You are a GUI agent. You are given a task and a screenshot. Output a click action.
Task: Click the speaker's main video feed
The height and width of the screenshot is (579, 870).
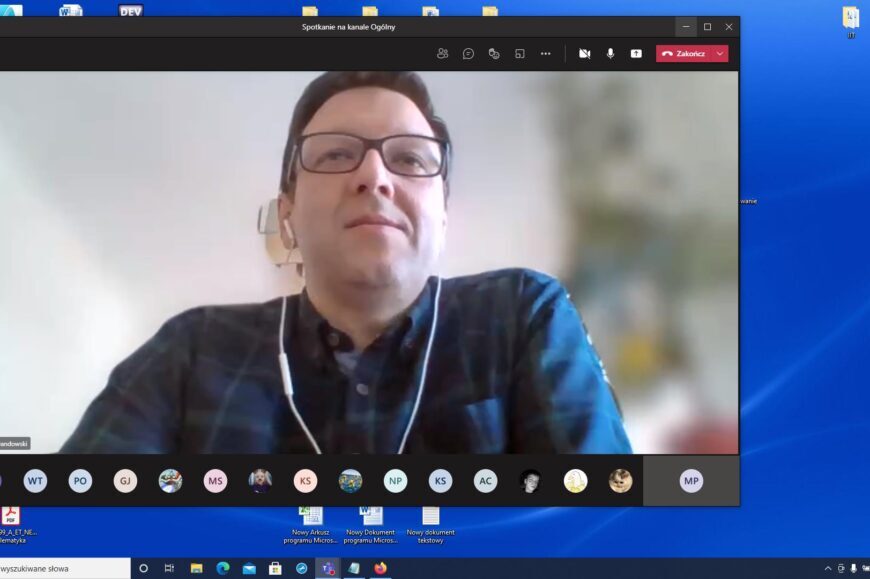pyautogui.click(x=369, y=262)
